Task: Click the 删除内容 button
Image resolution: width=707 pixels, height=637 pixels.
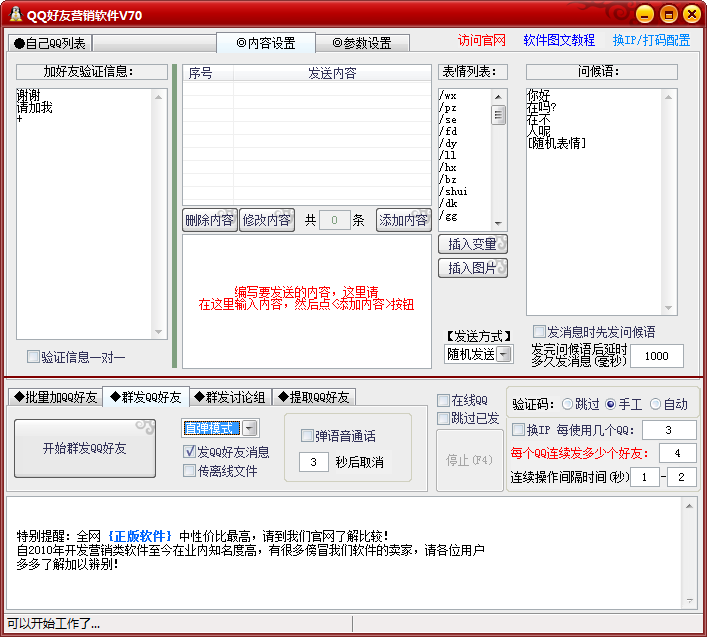Action: click(210, 220)
